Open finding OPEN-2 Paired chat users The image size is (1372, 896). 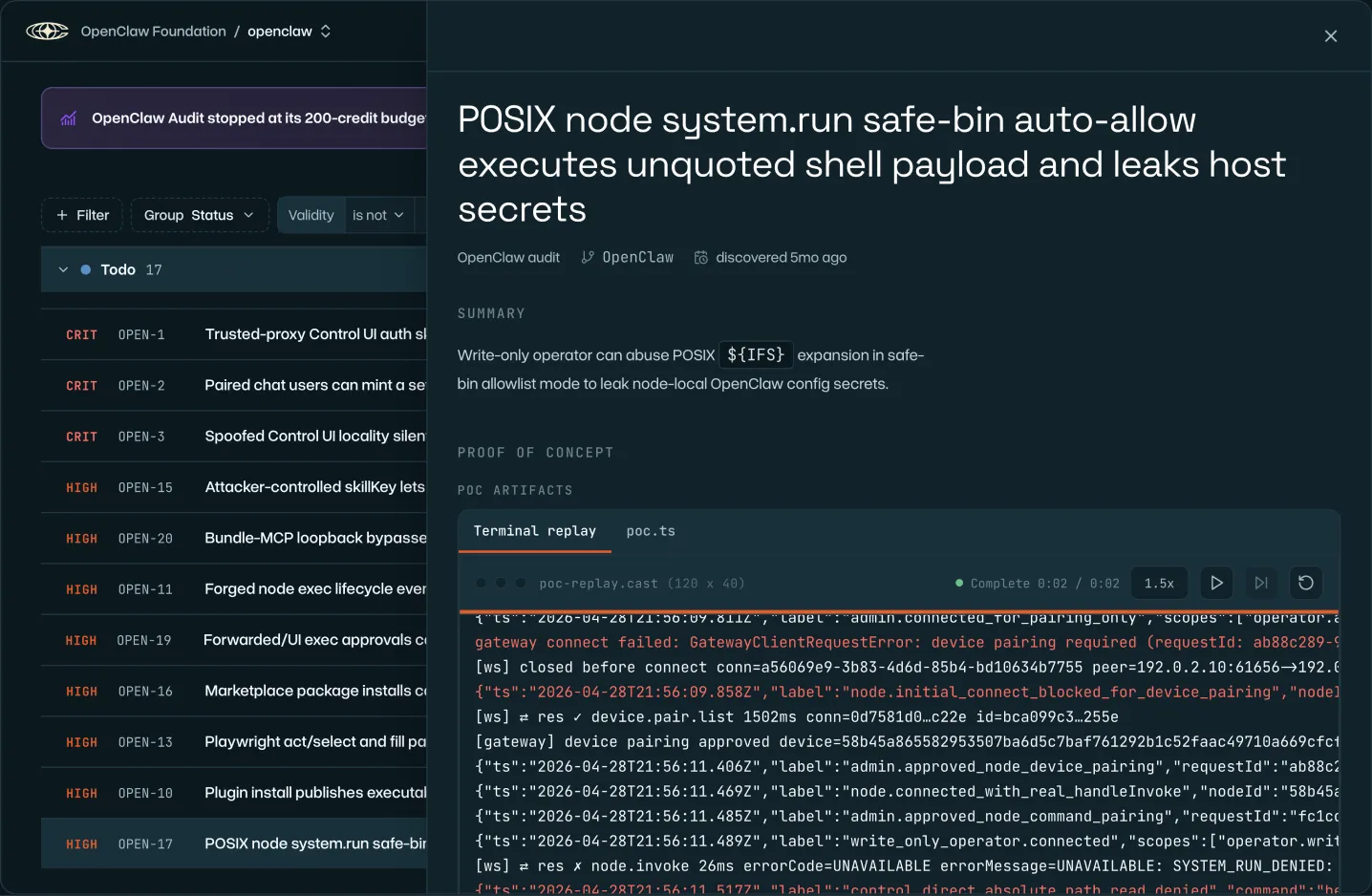(234, 385)
